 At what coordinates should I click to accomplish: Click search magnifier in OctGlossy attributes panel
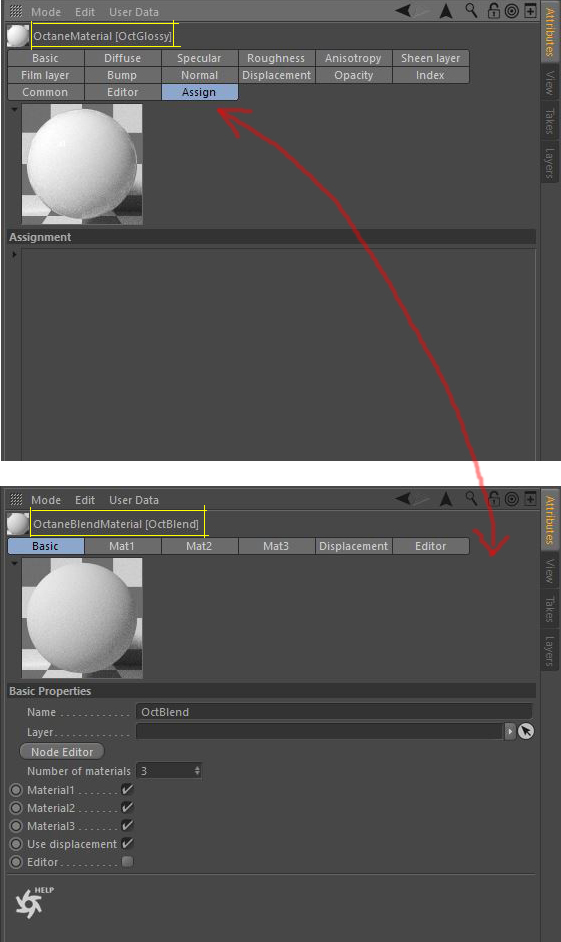click(472, 11)
